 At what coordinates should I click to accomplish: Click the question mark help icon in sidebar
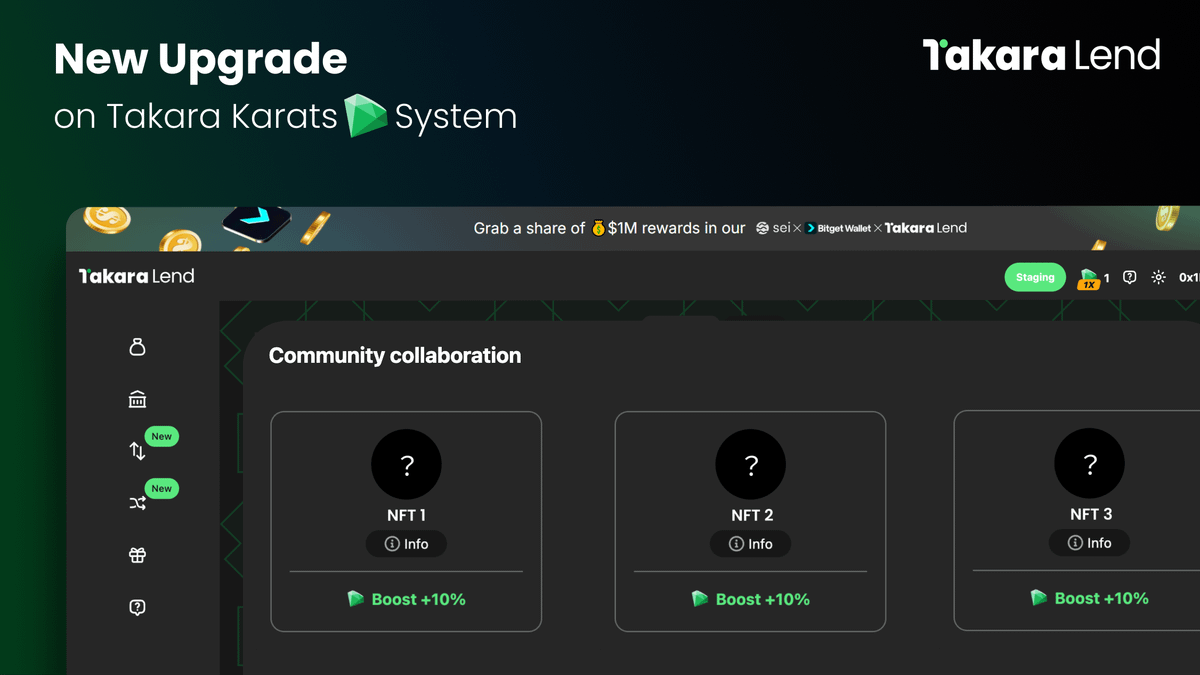click(137, 607)
